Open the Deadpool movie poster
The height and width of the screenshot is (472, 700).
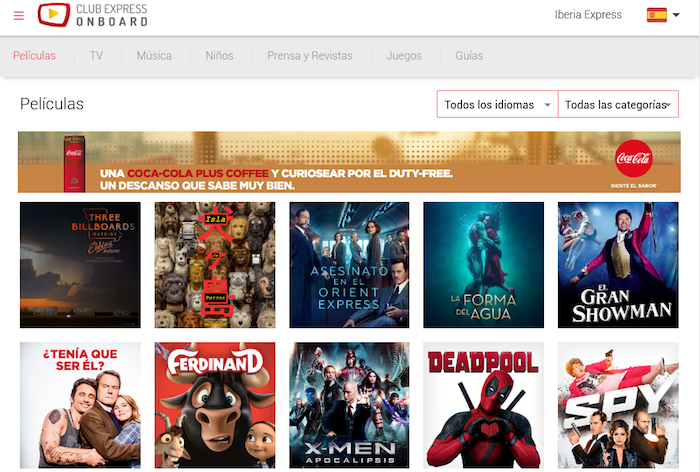tap(483, 405)
